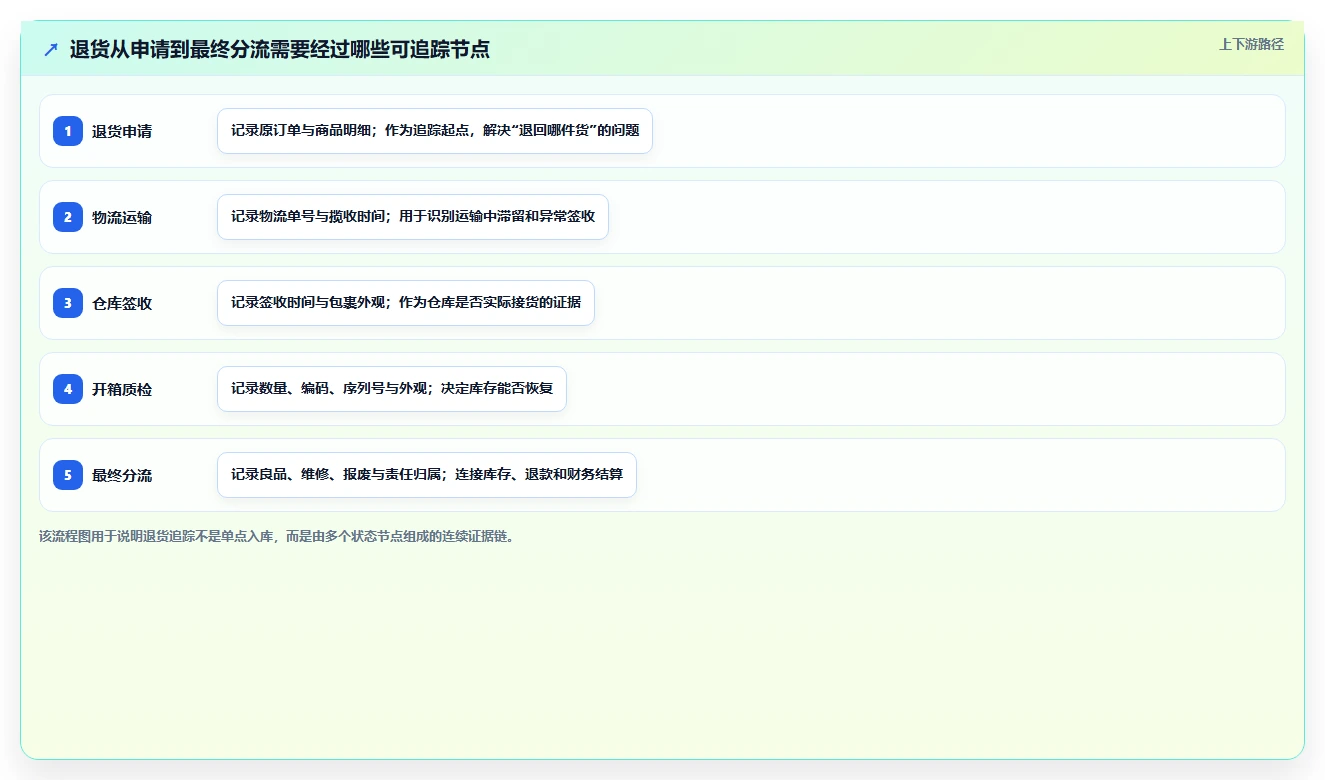Click the footnote 该流程图用于说明退货追踪
Viewport: 1325px width, 780px height.
(x=278, y=536)
